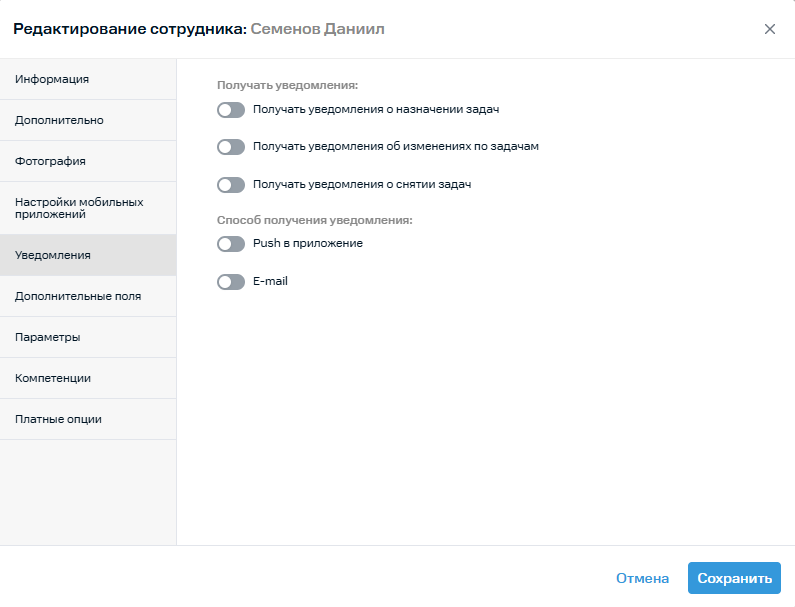This screenshot has width=795, height=607.
Task: Toggle notifications about task changes
Action: (x=231, y=147)
